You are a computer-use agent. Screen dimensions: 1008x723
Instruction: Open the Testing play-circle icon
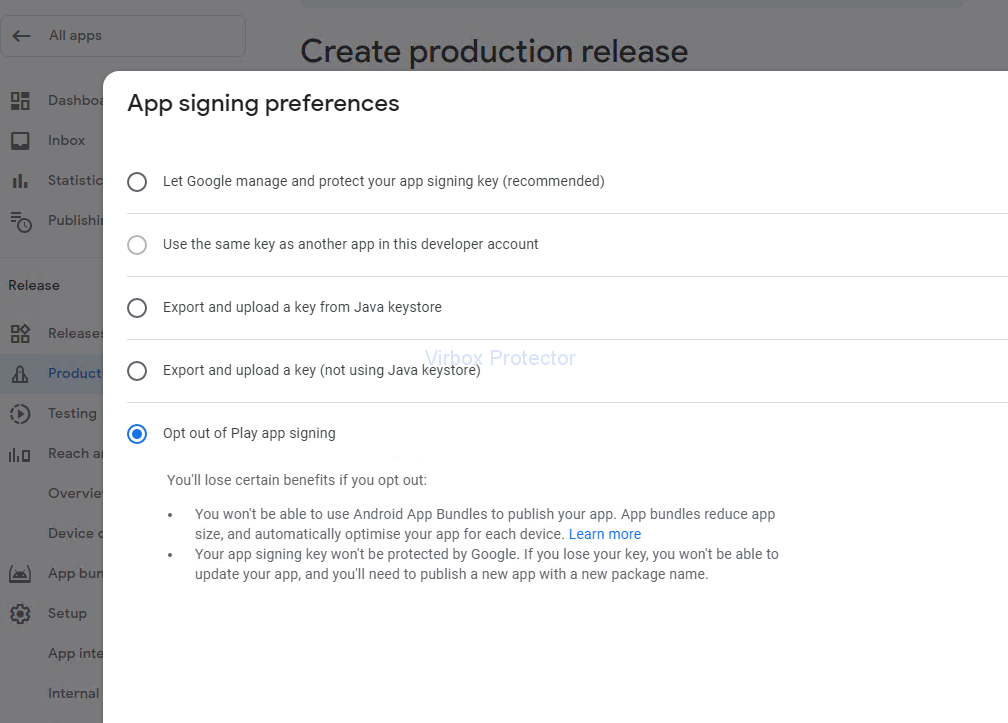(x=20, y=414)
